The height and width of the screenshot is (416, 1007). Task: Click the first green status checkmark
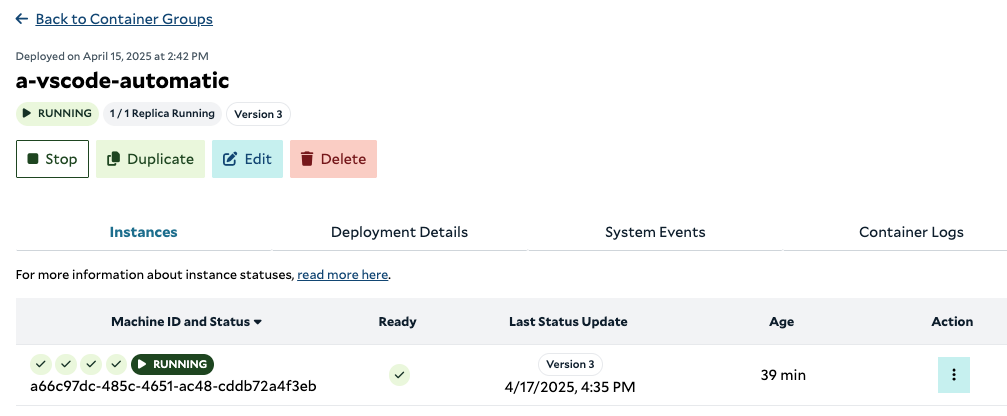point(40,364)
